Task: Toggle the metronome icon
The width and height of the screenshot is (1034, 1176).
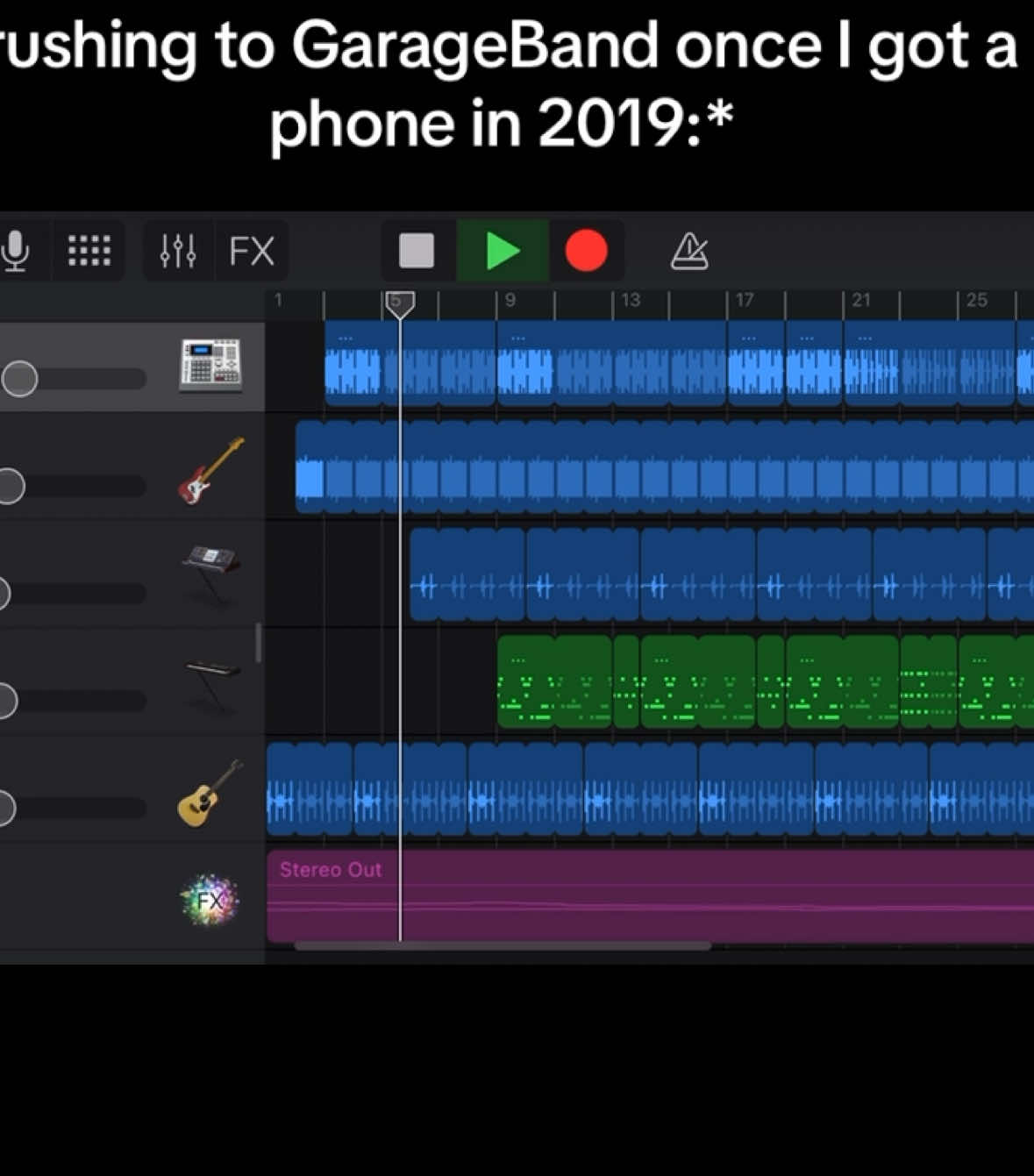Action: [x=689, y=251]
